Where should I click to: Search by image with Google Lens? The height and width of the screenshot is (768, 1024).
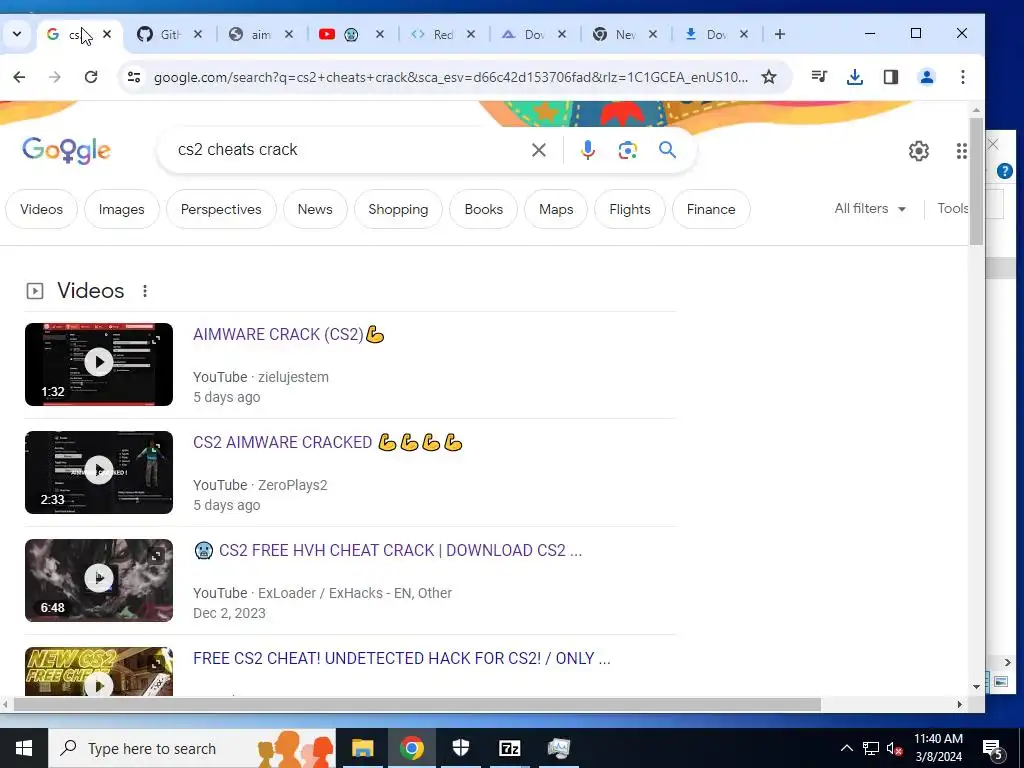point(628,150)
